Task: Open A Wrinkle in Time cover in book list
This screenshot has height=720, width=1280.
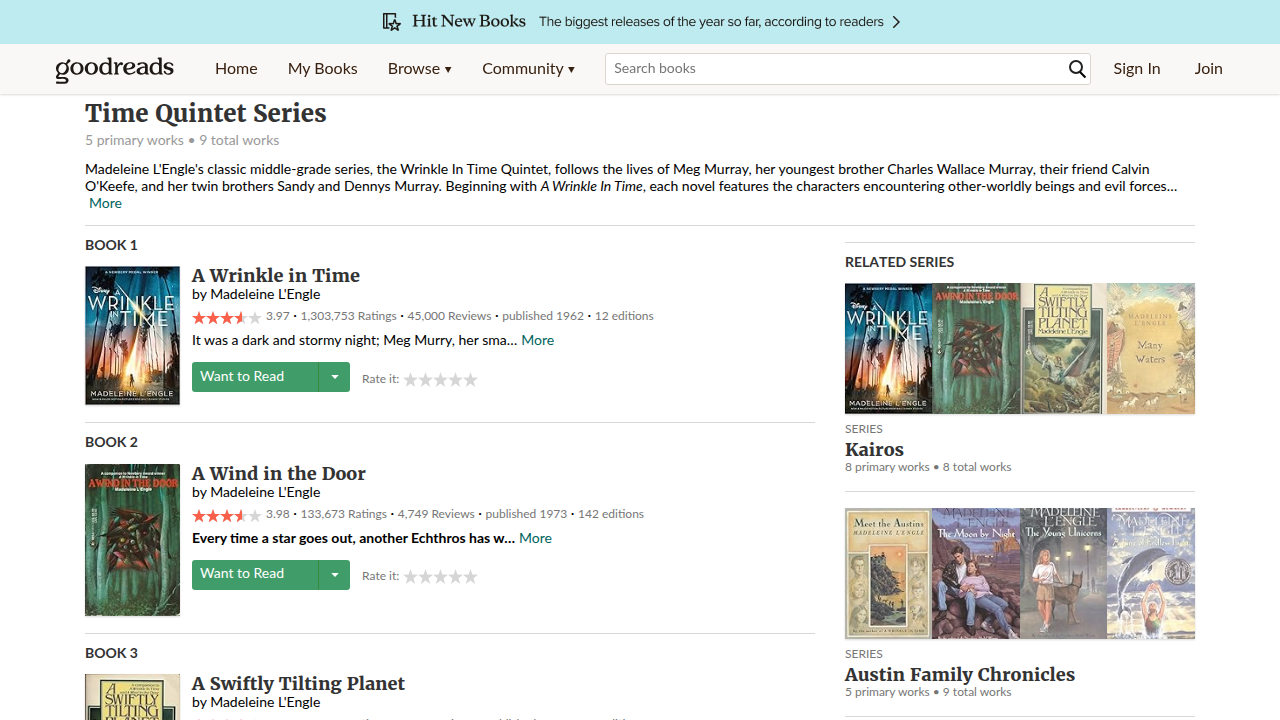Action: pos(132,335)
